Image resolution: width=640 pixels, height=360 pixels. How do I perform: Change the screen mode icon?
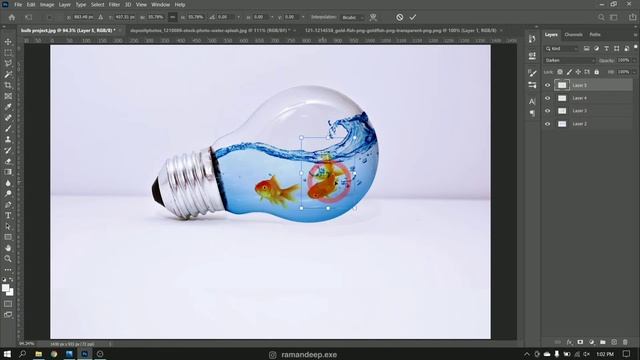click(8, 315)
